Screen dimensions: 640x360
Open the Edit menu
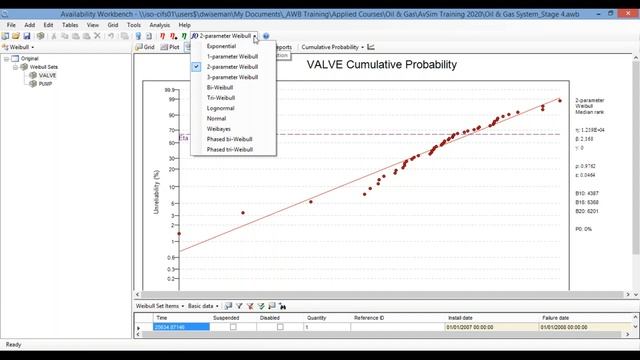click(x=48, y=25)
